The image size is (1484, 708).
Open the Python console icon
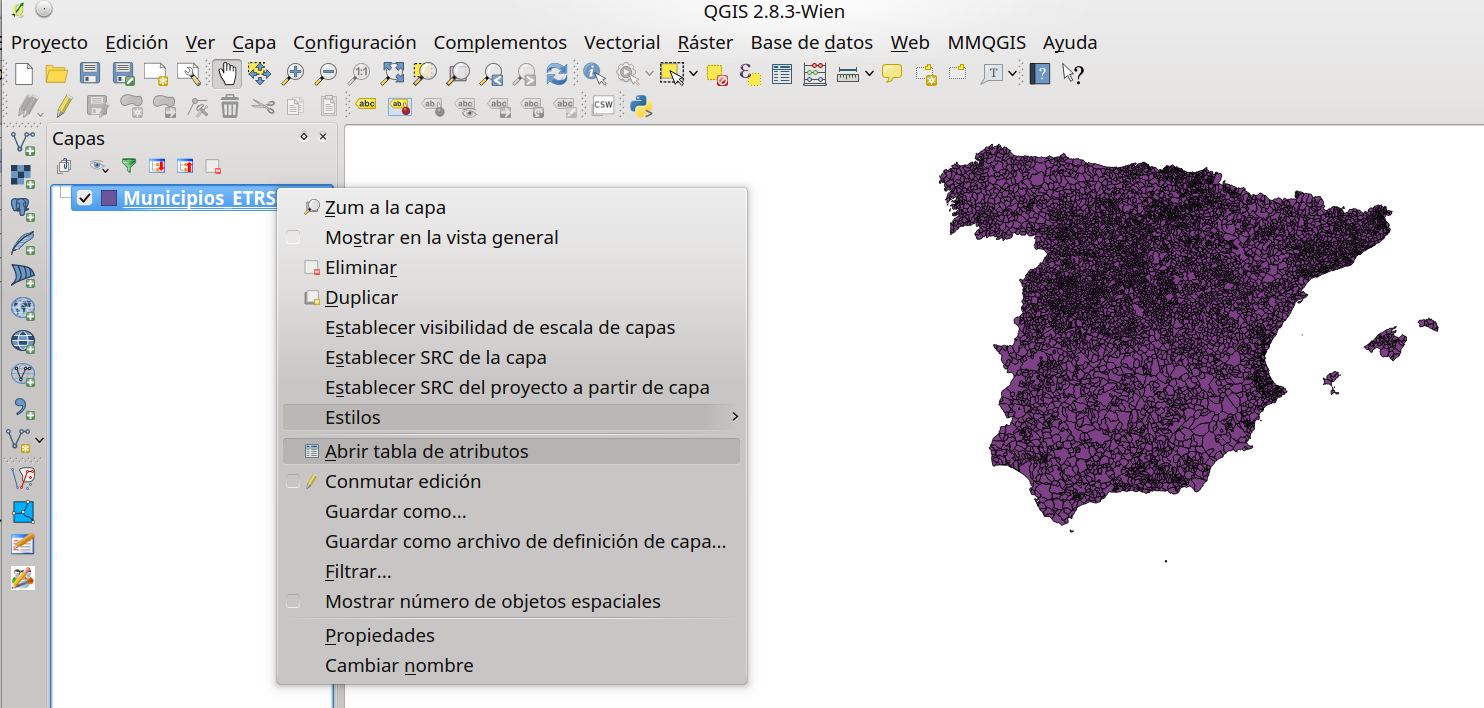pyautogui.click(x=640, y=105)
